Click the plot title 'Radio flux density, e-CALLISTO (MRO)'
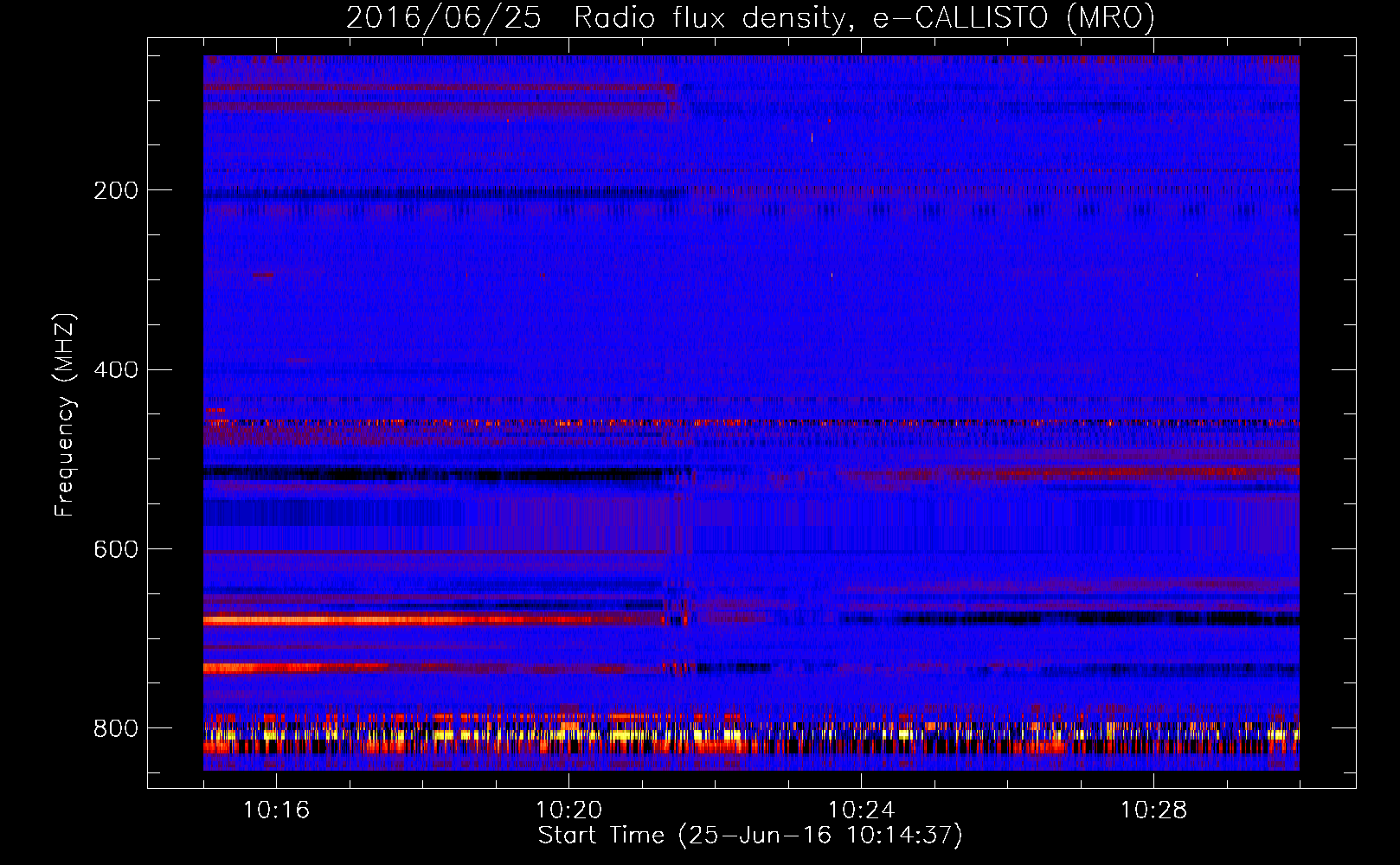The width and height of the screenshot is (1400, 865). (864, 18)
